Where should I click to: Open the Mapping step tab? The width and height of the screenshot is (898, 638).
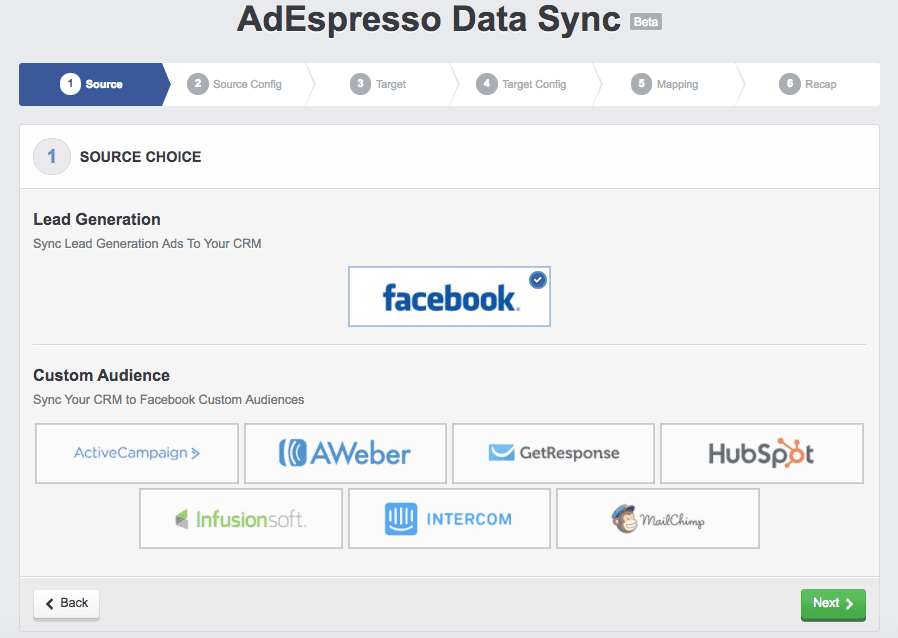click(x=666, y=84)
